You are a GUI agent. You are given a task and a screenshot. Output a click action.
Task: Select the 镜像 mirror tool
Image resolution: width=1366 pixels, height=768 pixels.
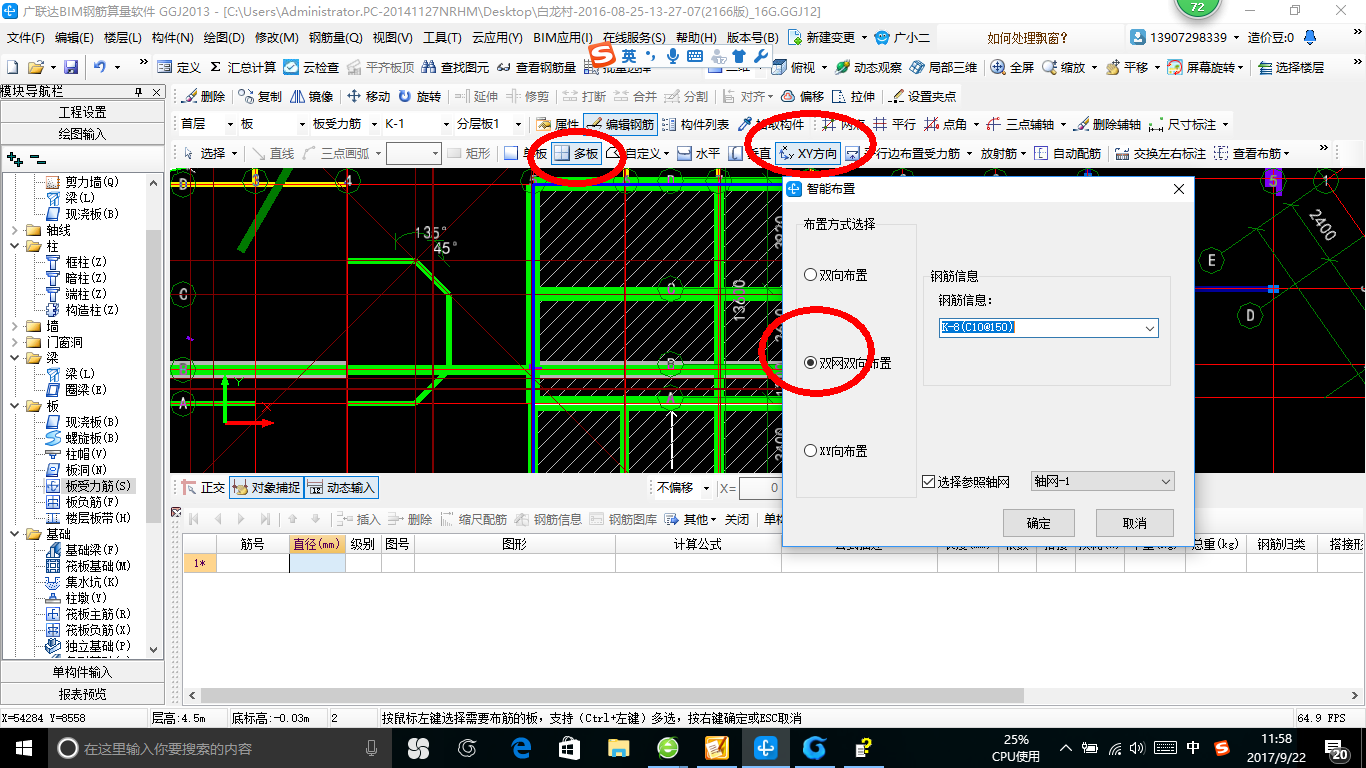(311, 97)
